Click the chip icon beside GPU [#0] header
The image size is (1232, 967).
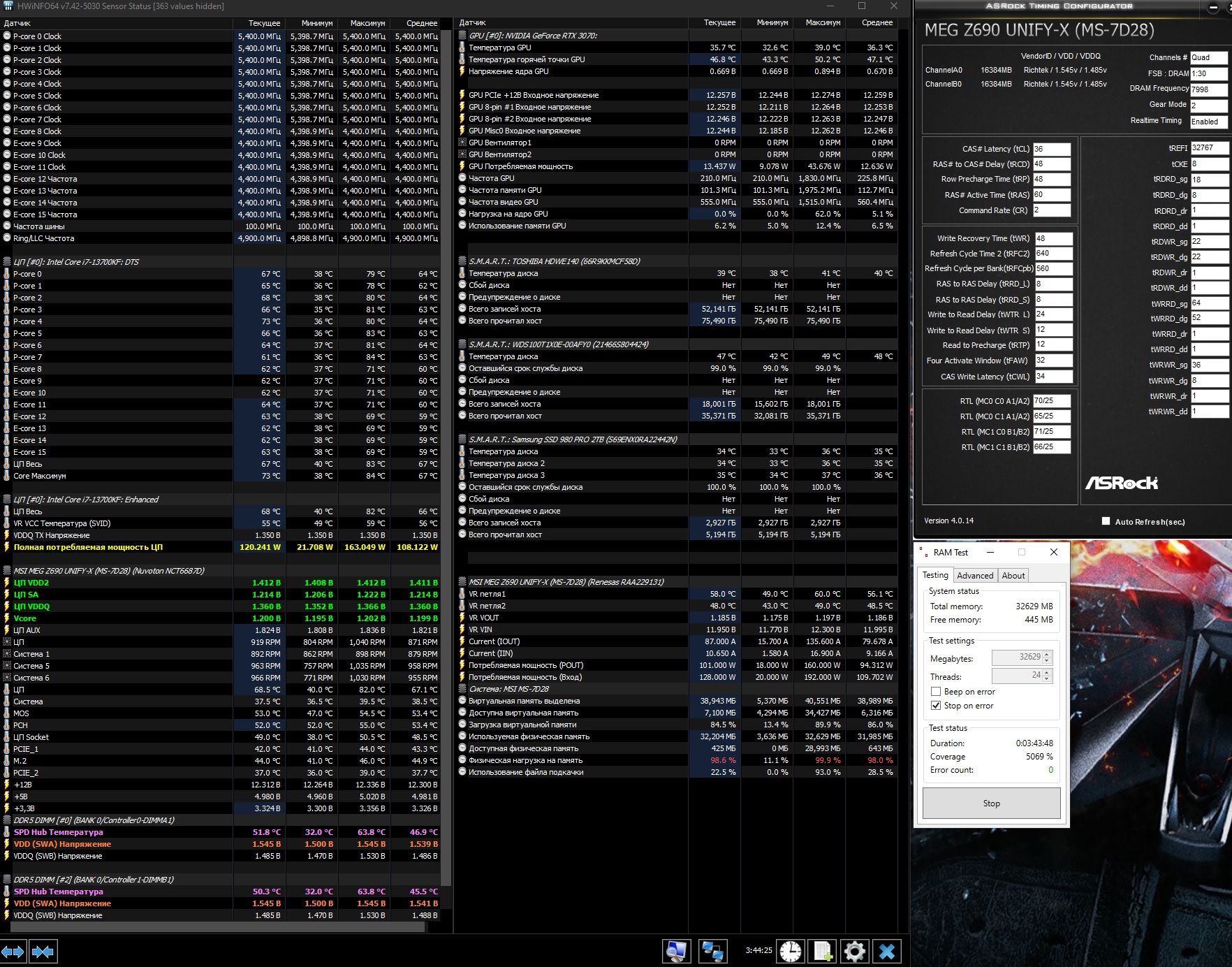point(462,36)
